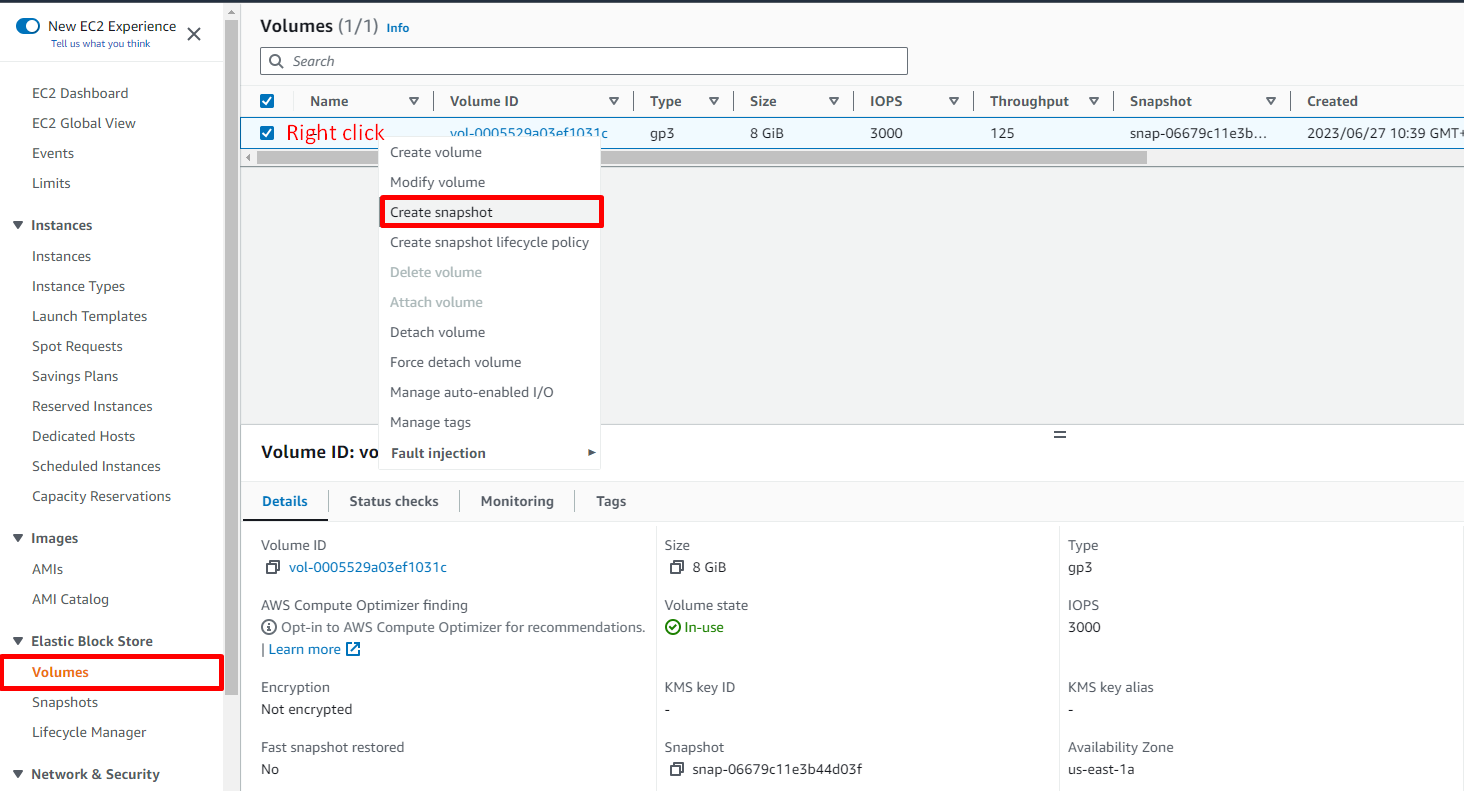Uncheck the volume row checkbox
The image size is (1464, 791).
pos(267,133)
